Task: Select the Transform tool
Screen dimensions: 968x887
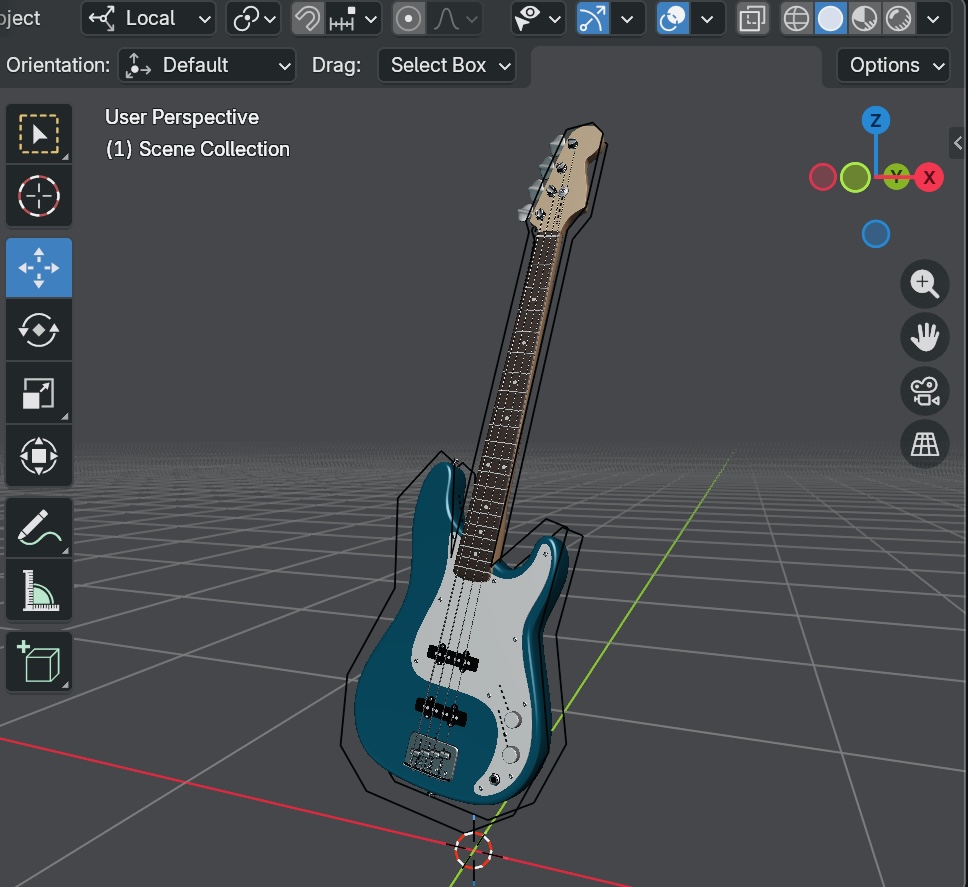Action: (x=38, y=456)
